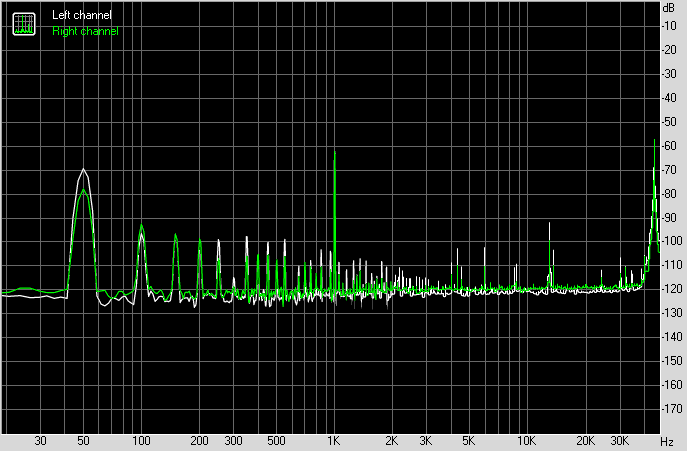Click the '-60' dB axis value
Image resolution: width=687 pixels, height=451 pixels.
[x=669, y=146]
